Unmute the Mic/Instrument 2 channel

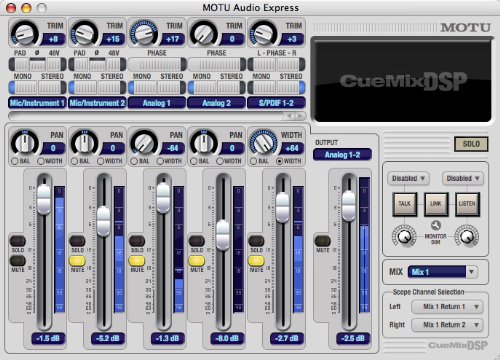click(x=77, y=261)
